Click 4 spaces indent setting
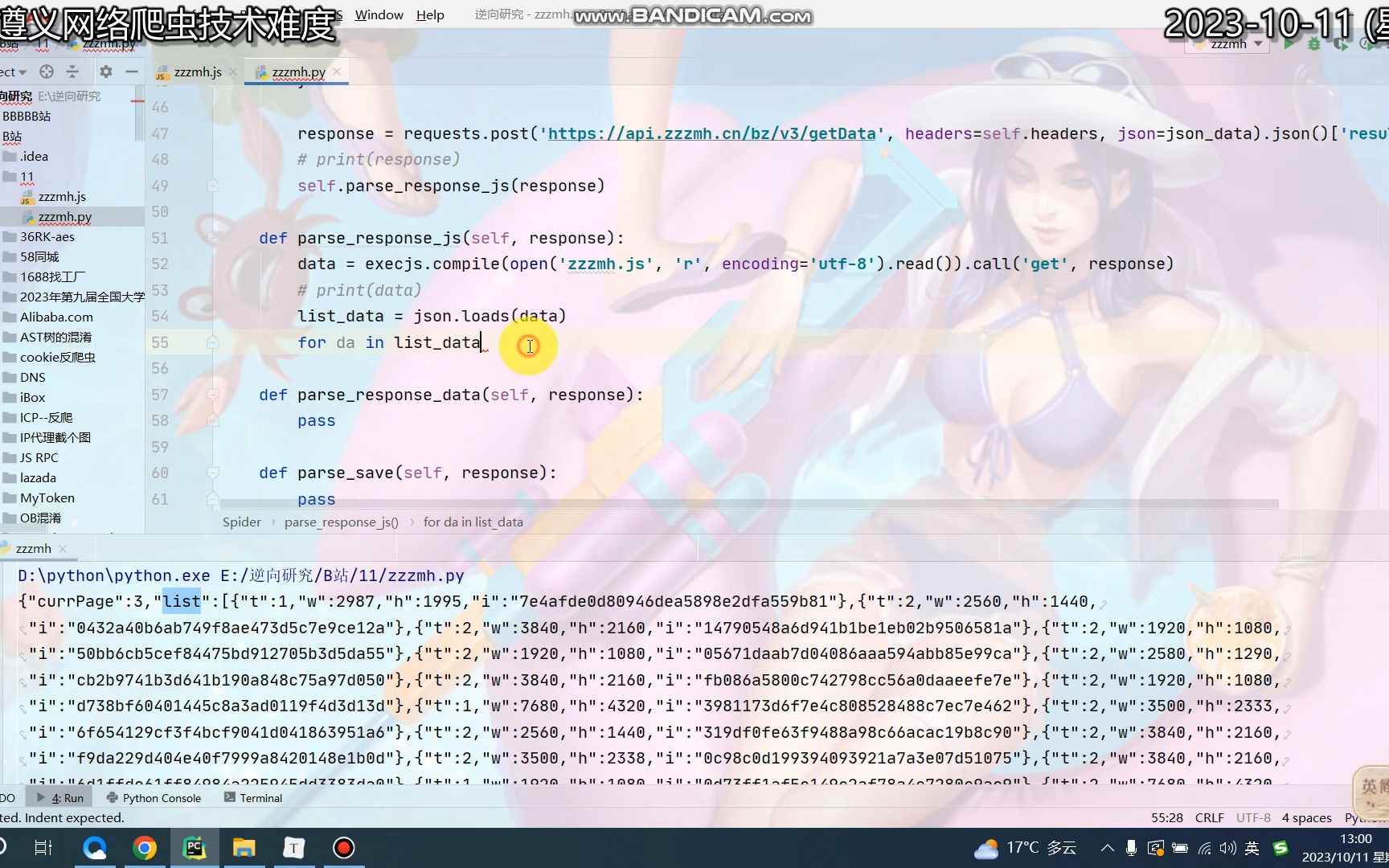 pyautogui.click(x=1306, y=817)
